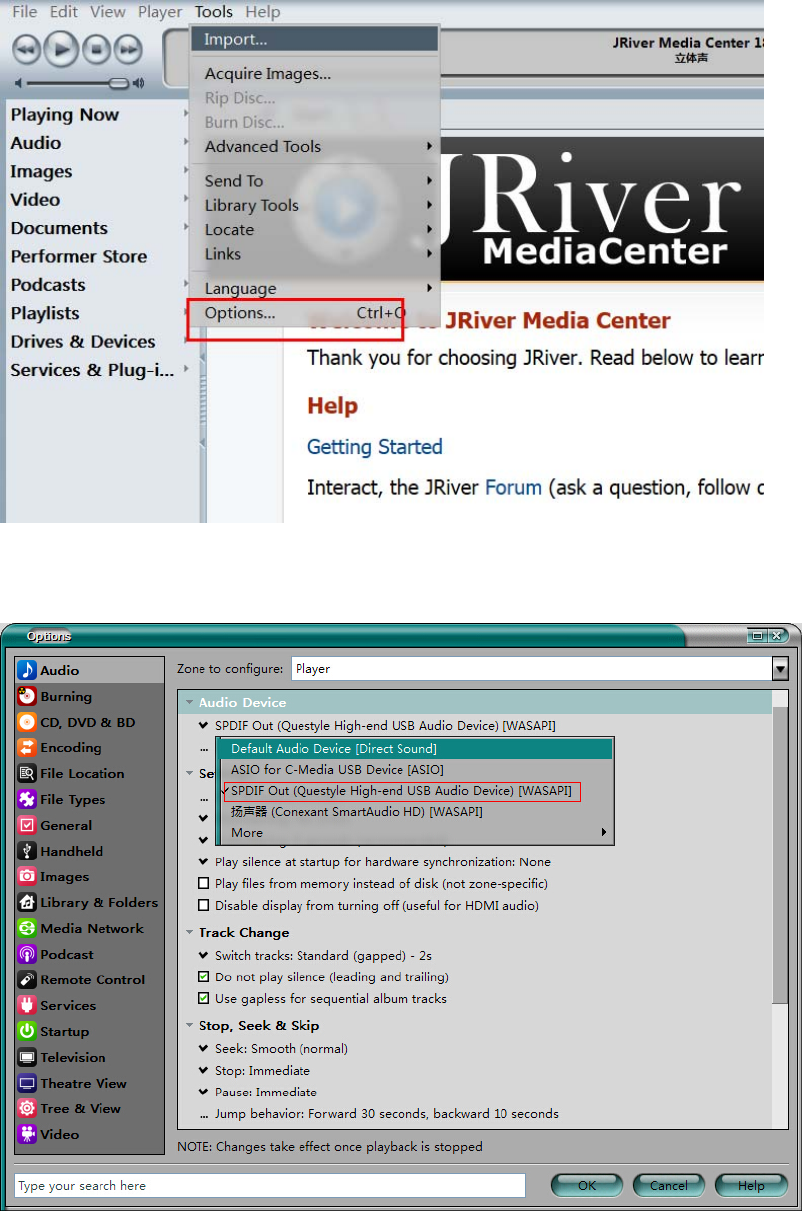Image resolution: width=802 pixels, height=1211 pixels.
Task: Select the Theatre View icon
Action: click(27, 1083)
